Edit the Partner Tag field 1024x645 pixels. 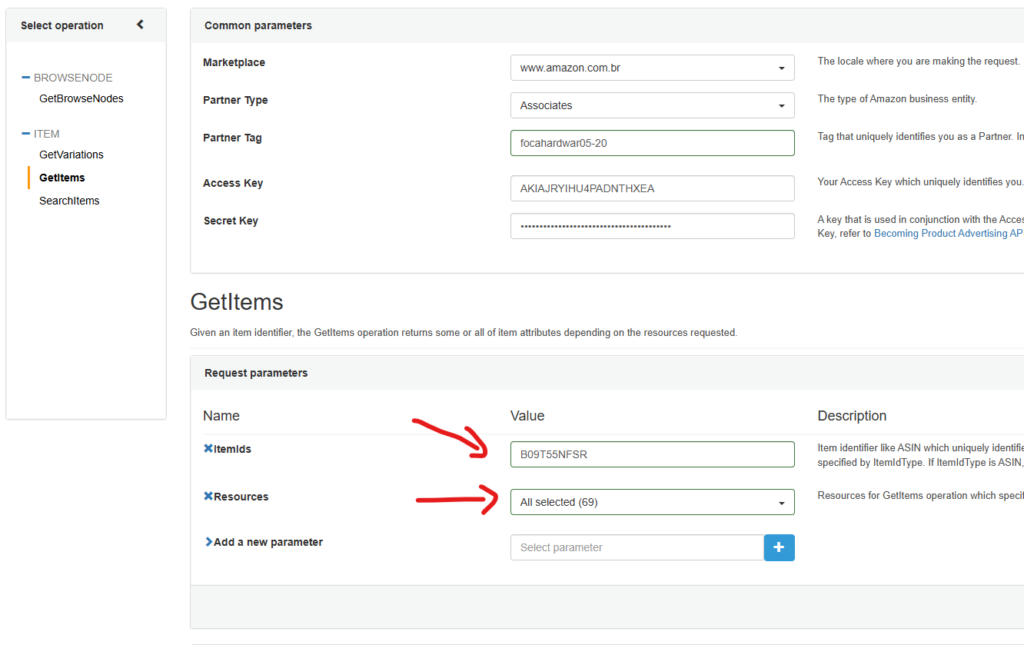[x=652, y=143]
